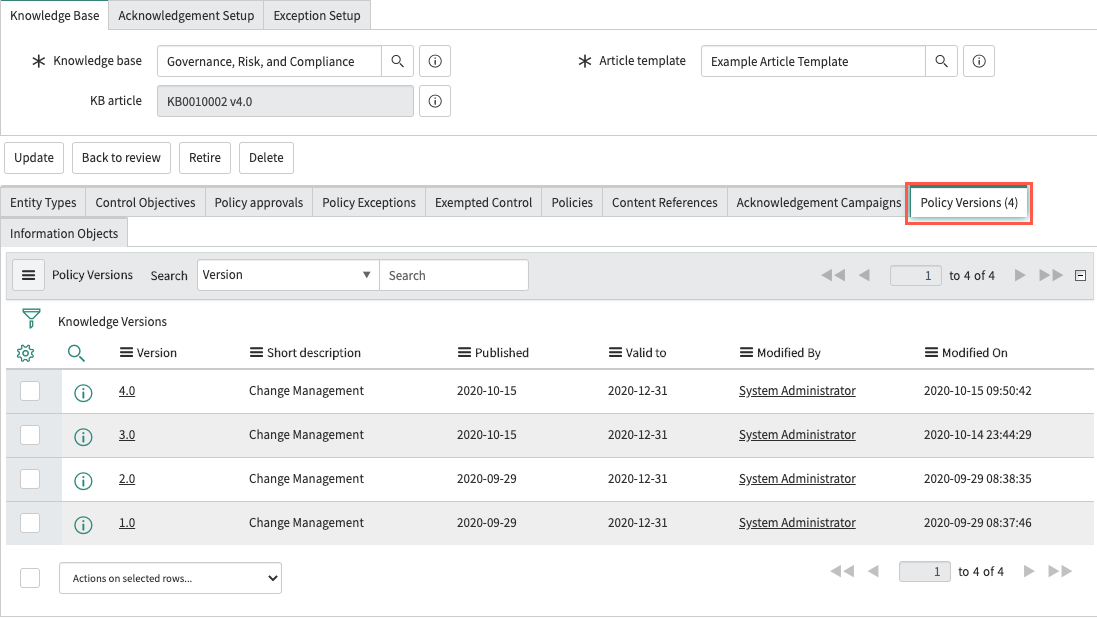The width and height of the screenshot is (1097, 618).
Task: Switch to the Exception Setup tab
Action: (317, 15)
